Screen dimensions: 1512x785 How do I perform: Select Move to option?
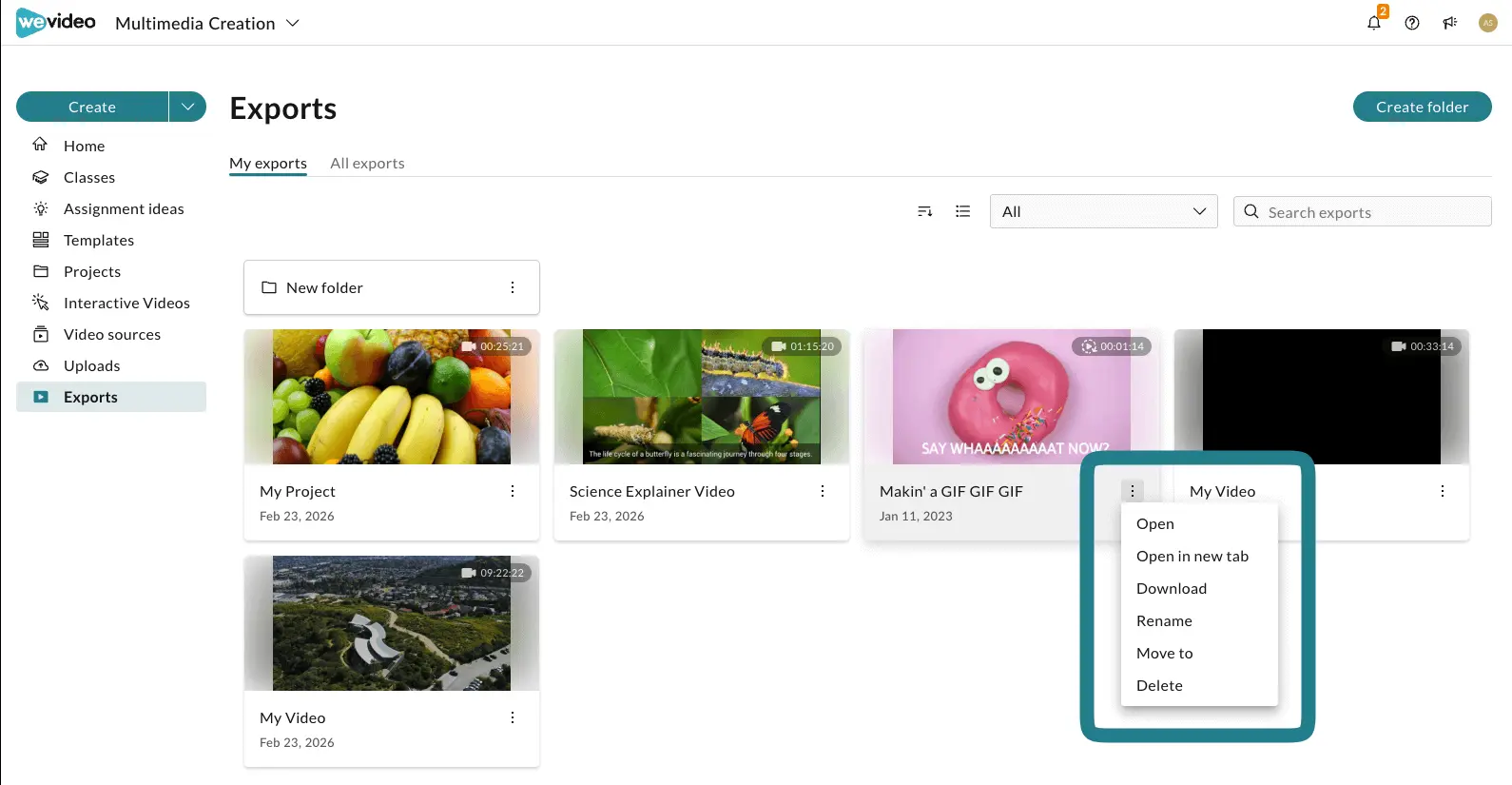(1199, 653)
